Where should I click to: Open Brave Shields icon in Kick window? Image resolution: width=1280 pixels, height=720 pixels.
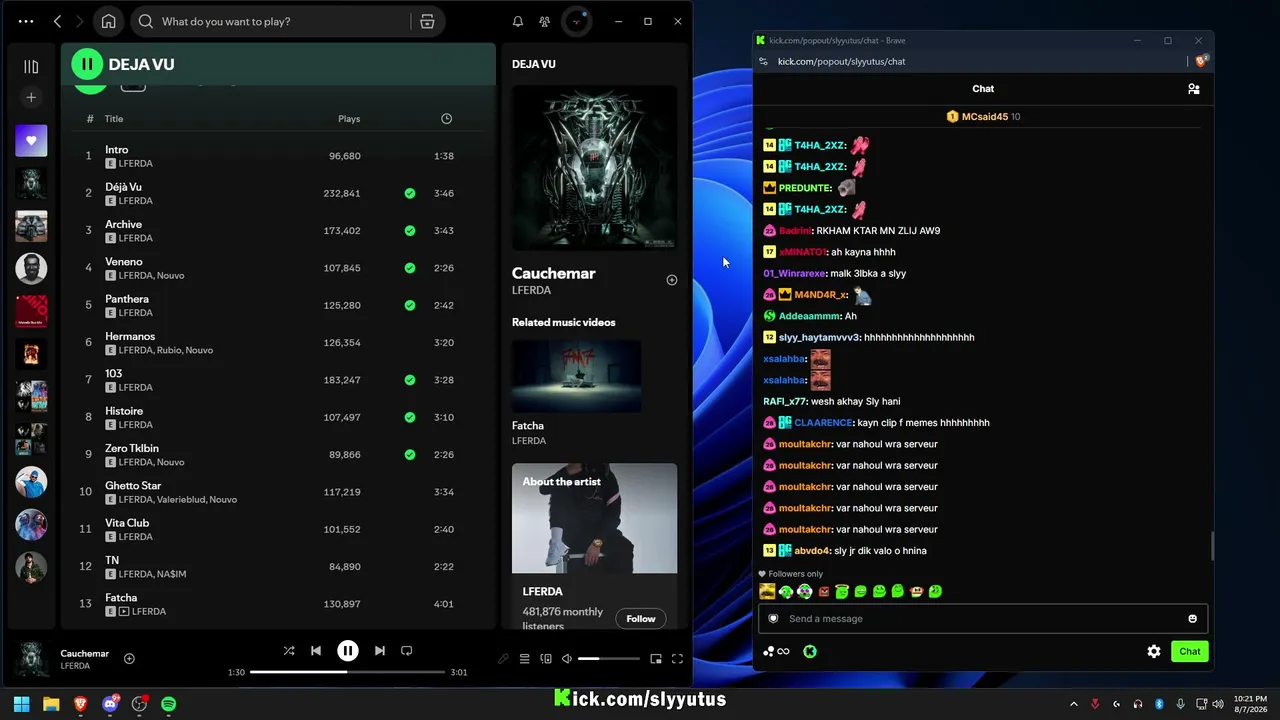(1202, 61)
